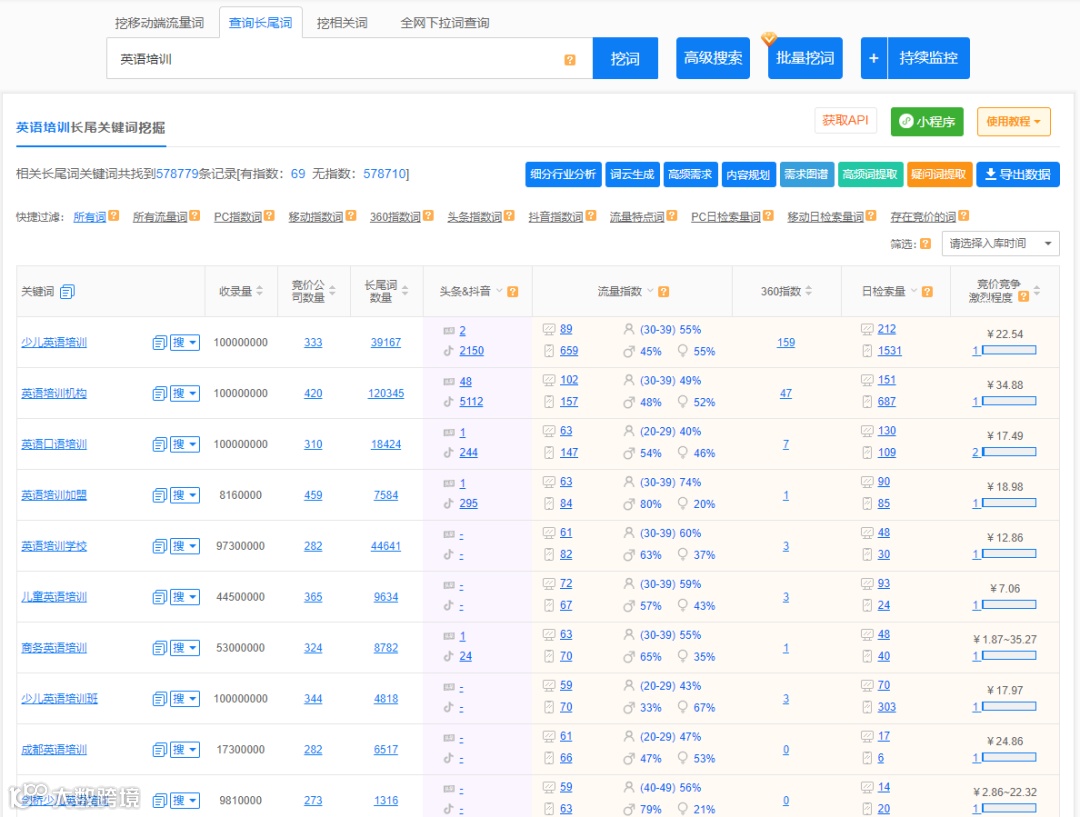Open 全网下拉词查询 tab
The width and height of the screenshot is (1080, 817).
point(445,23)
